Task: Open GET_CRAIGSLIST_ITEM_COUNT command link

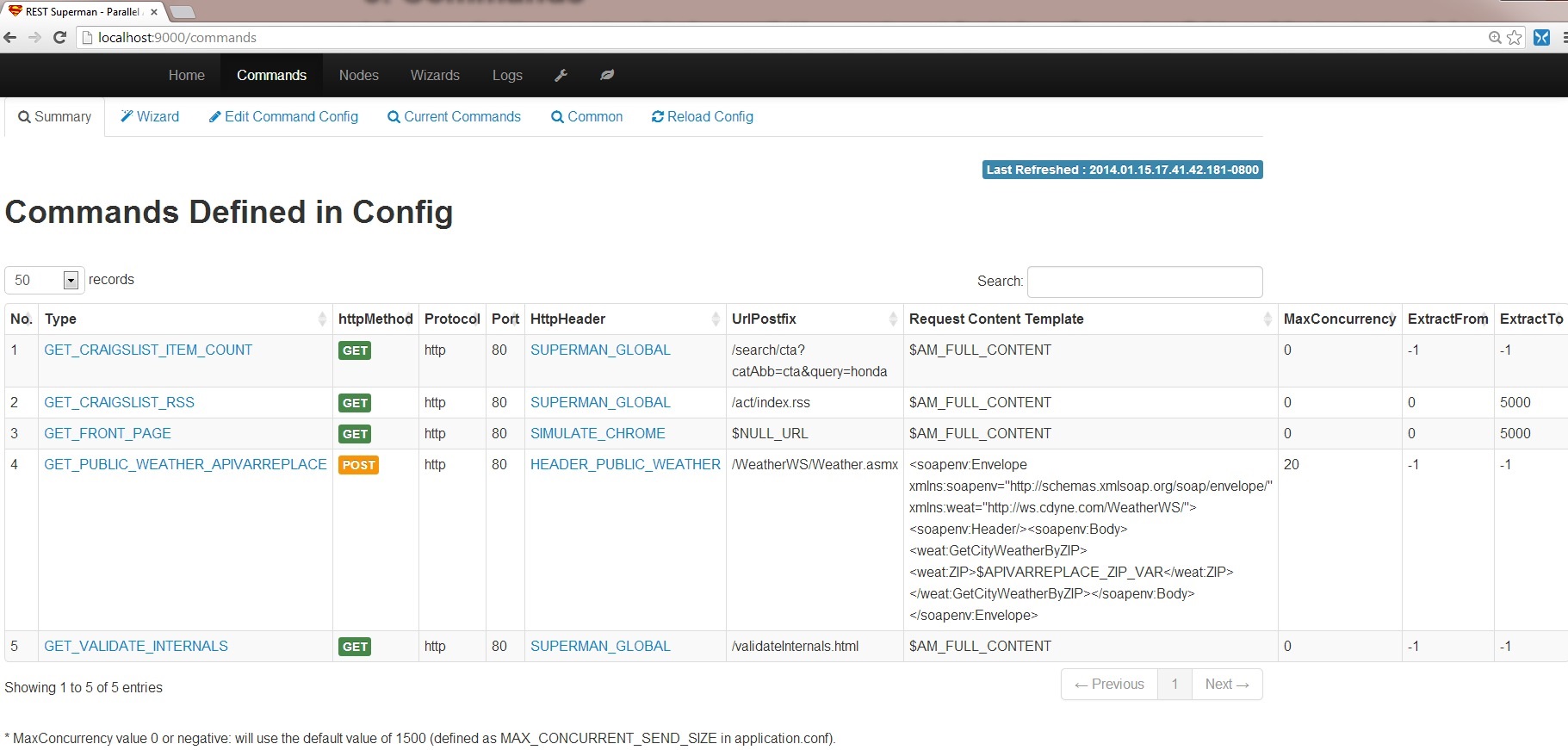Action: point(148,350)
